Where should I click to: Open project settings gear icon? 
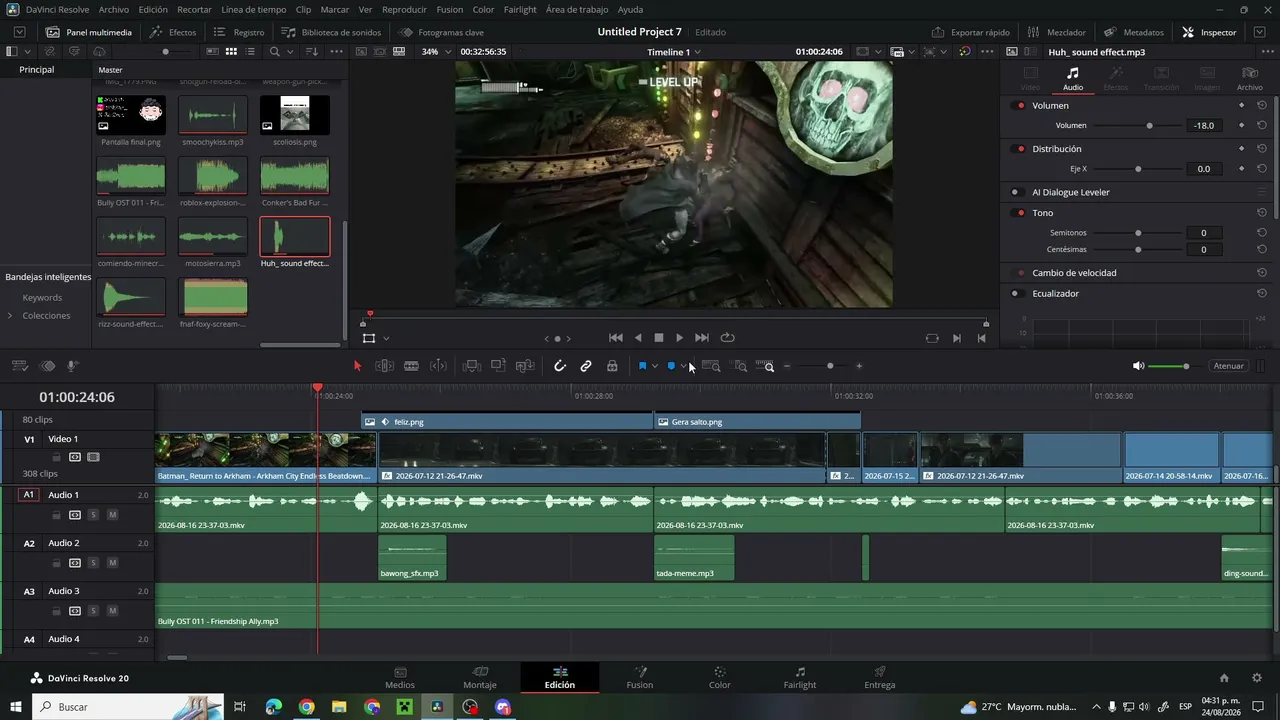tap(1257, 678)
